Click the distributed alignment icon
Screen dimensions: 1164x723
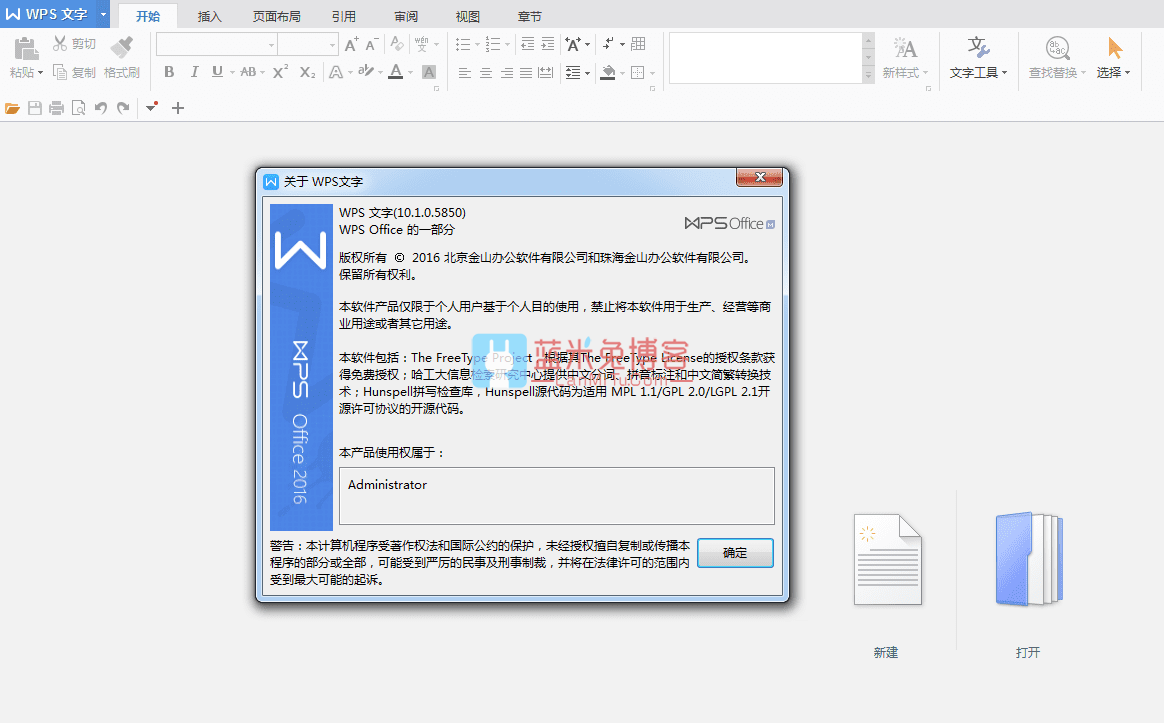(546, 72)
